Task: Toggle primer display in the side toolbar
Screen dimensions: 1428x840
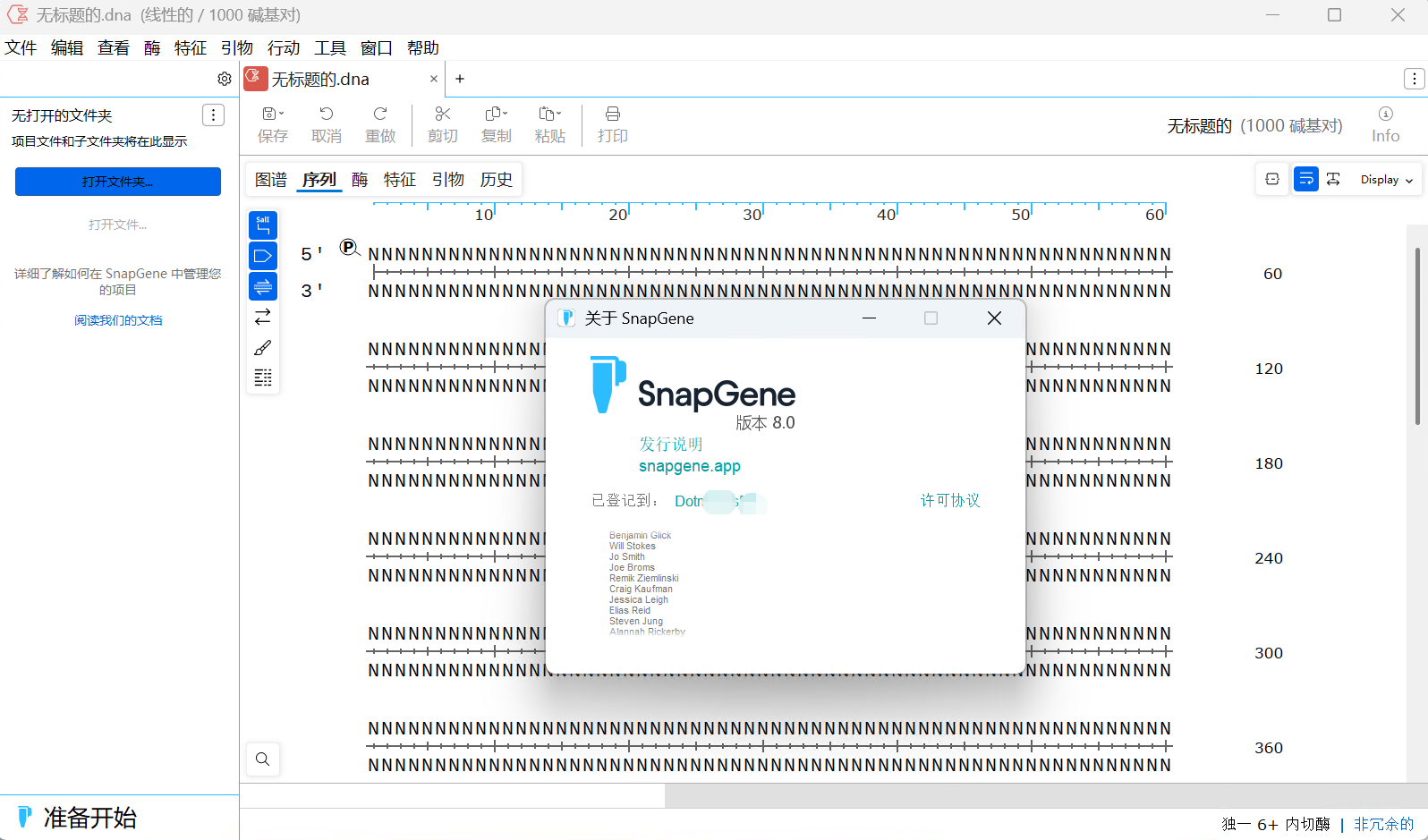Action: pyautogui.click(x=263, y=286)
